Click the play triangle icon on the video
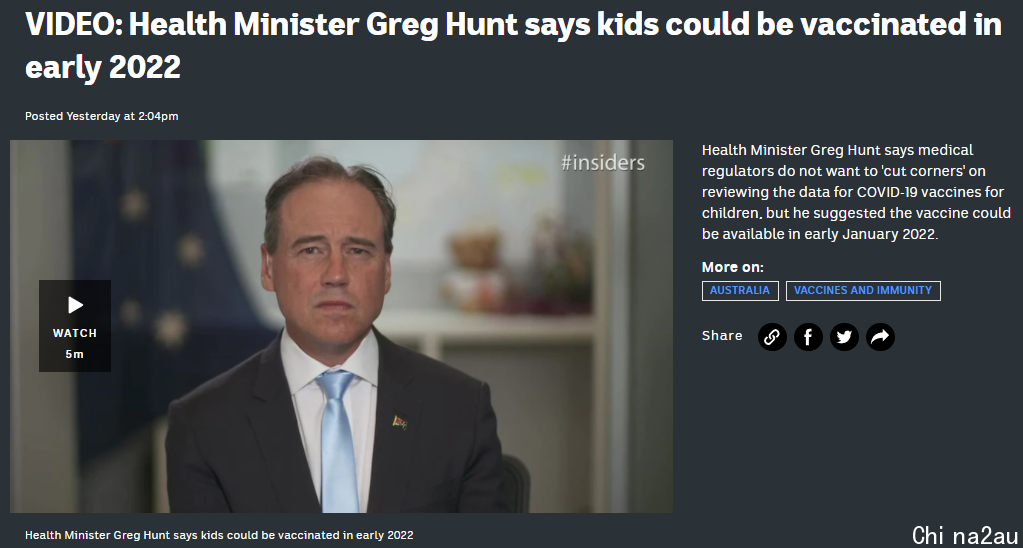Image resolution: width=1023 pixels, height=548 pixels. (x=76, y=305)
